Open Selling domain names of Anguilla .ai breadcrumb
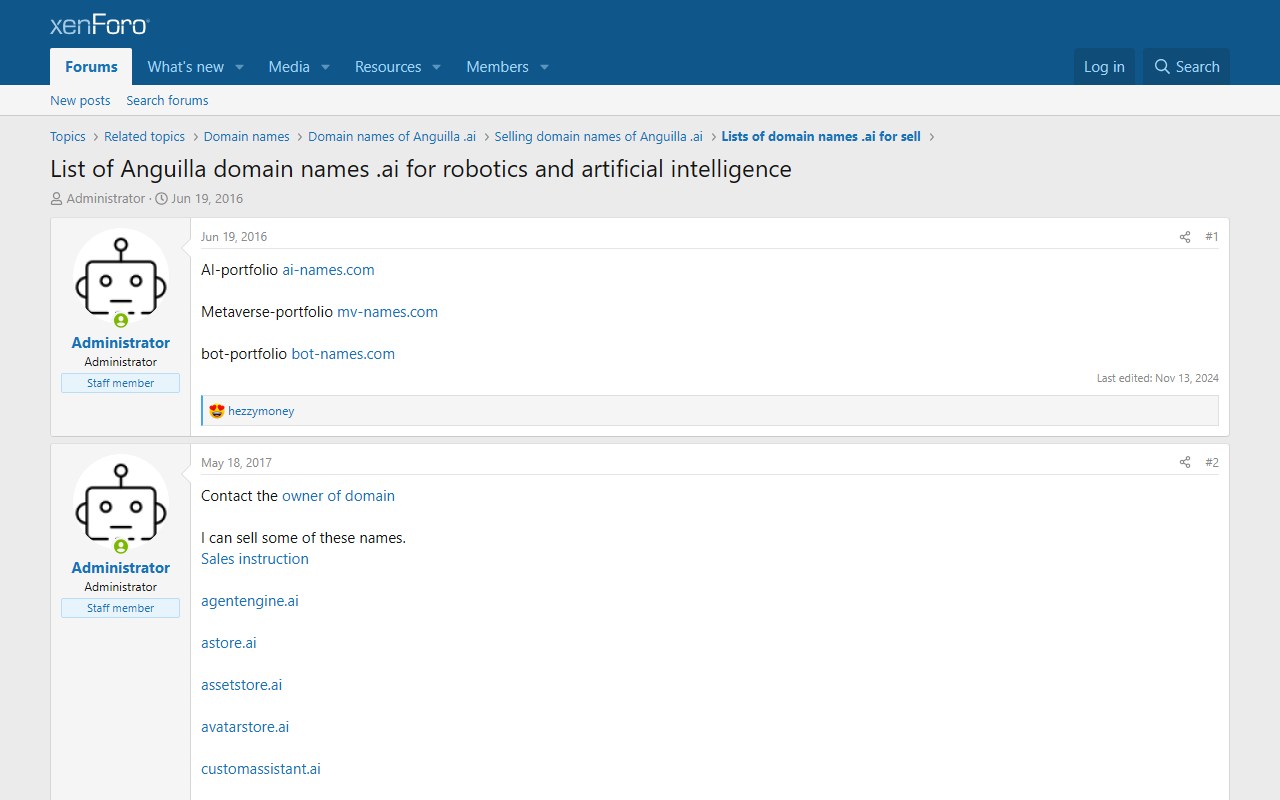The width and height of the screenshot is (1280, 800). [x=598, y=136]
